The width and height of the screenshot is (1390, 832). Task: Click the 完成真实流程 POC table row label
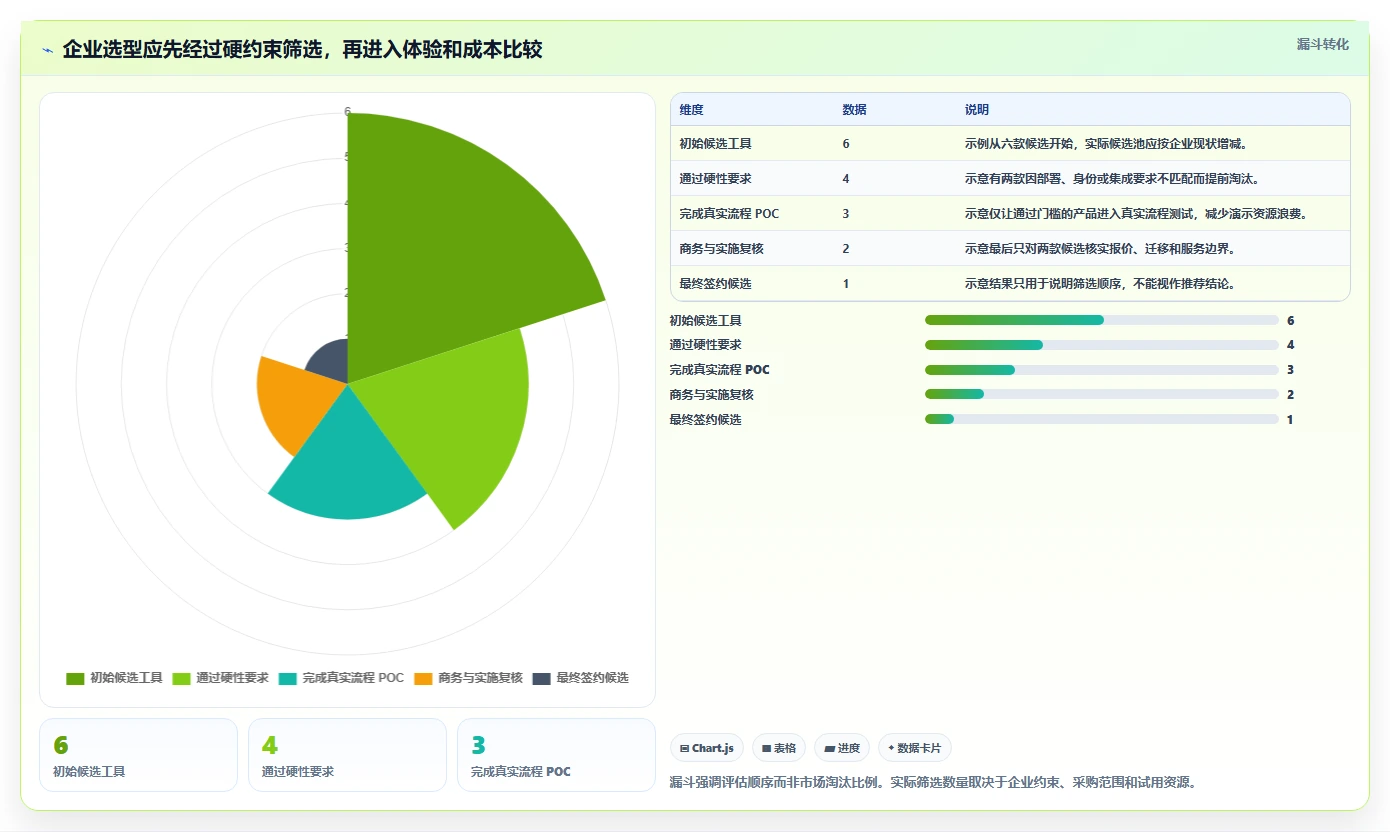[x=729, y=214]
